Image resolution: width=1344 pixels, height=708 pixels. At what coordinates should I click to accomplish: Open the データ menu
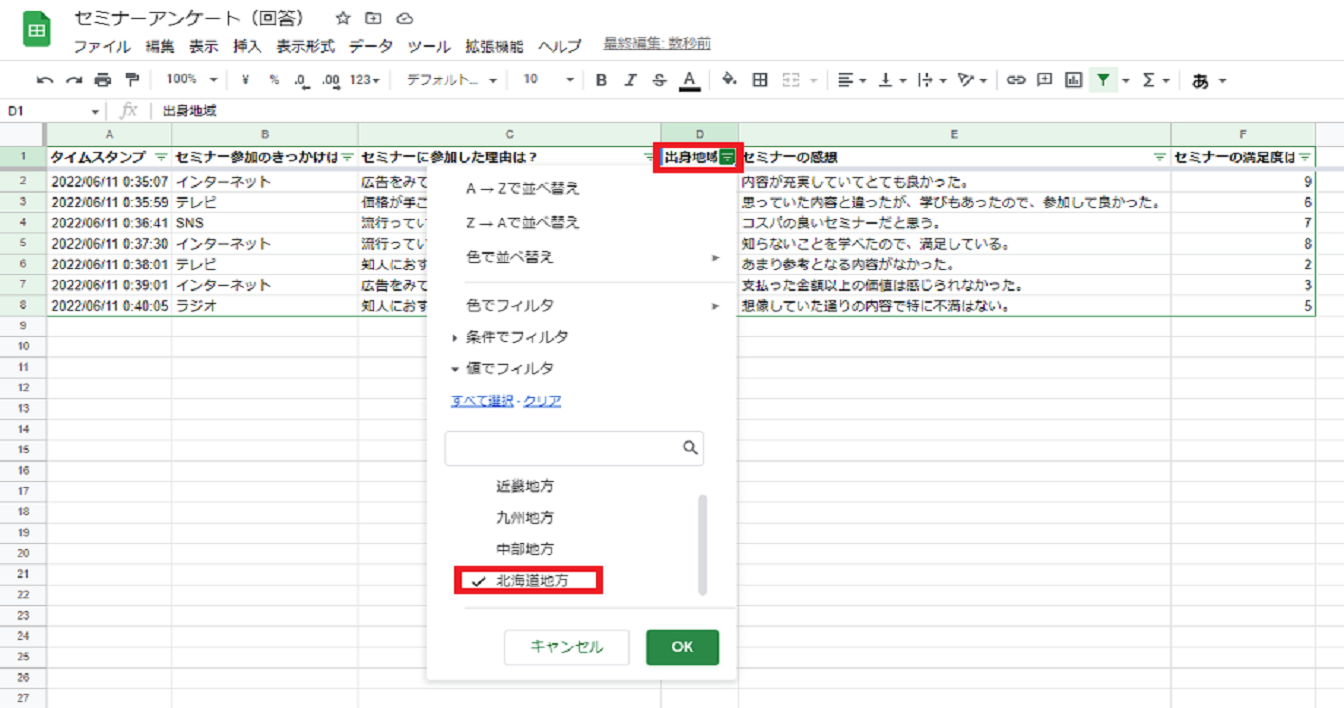point(370,47)
